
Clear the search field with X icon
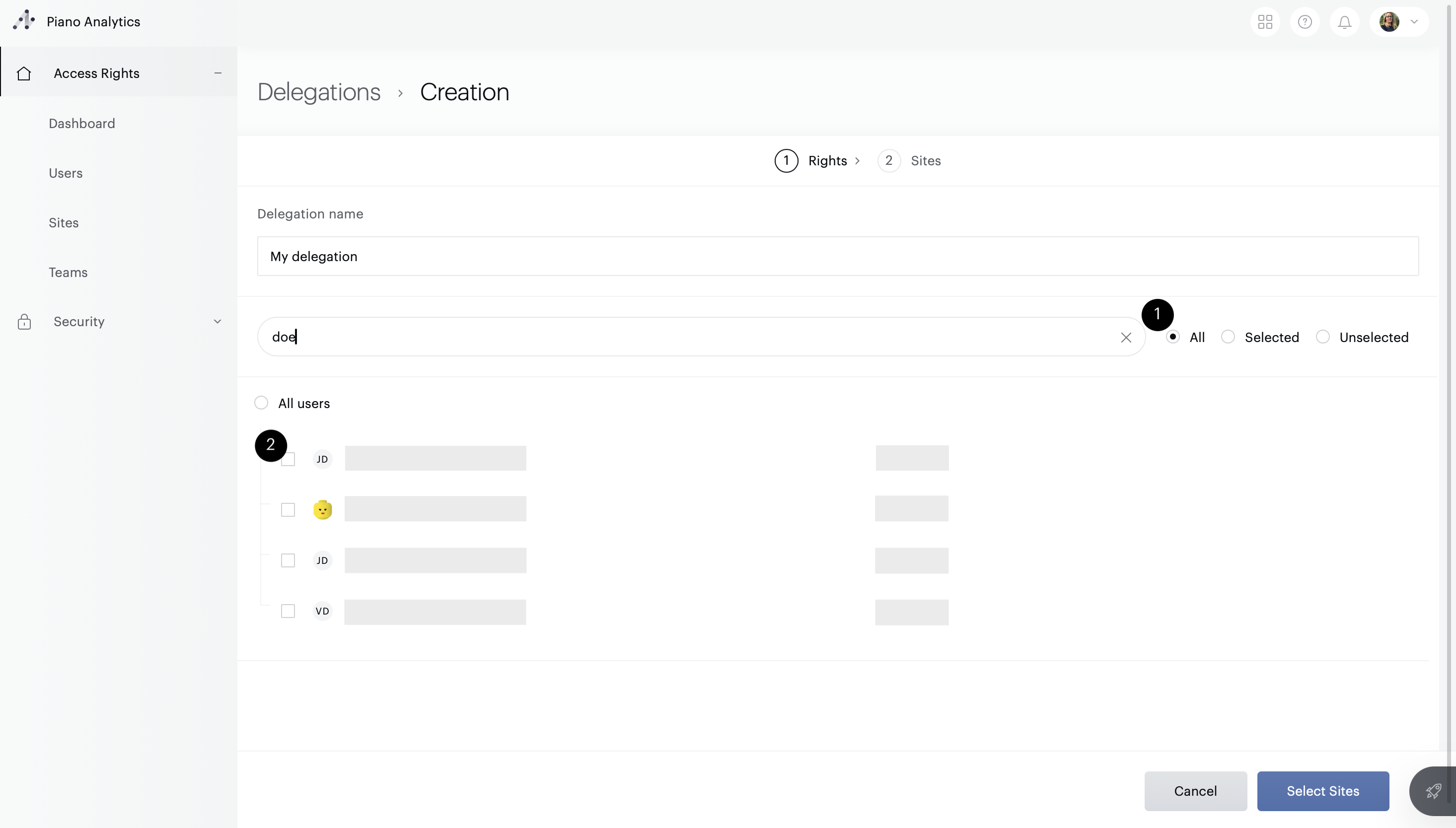click(x=1126, y=337)
